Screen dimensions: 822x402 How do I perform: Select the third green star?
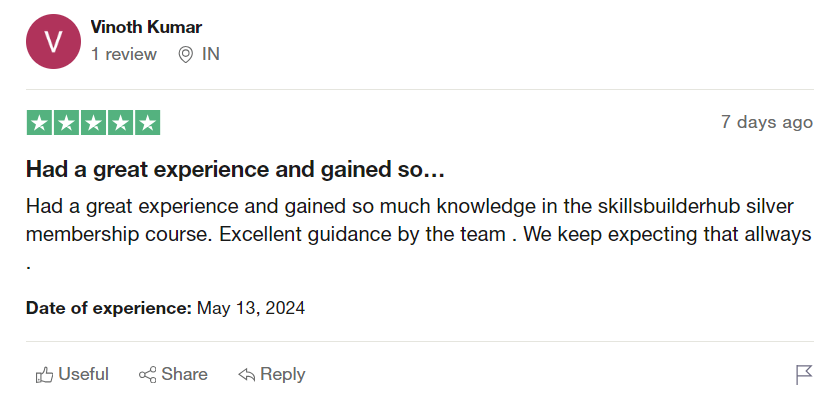[x=93, y=123]
